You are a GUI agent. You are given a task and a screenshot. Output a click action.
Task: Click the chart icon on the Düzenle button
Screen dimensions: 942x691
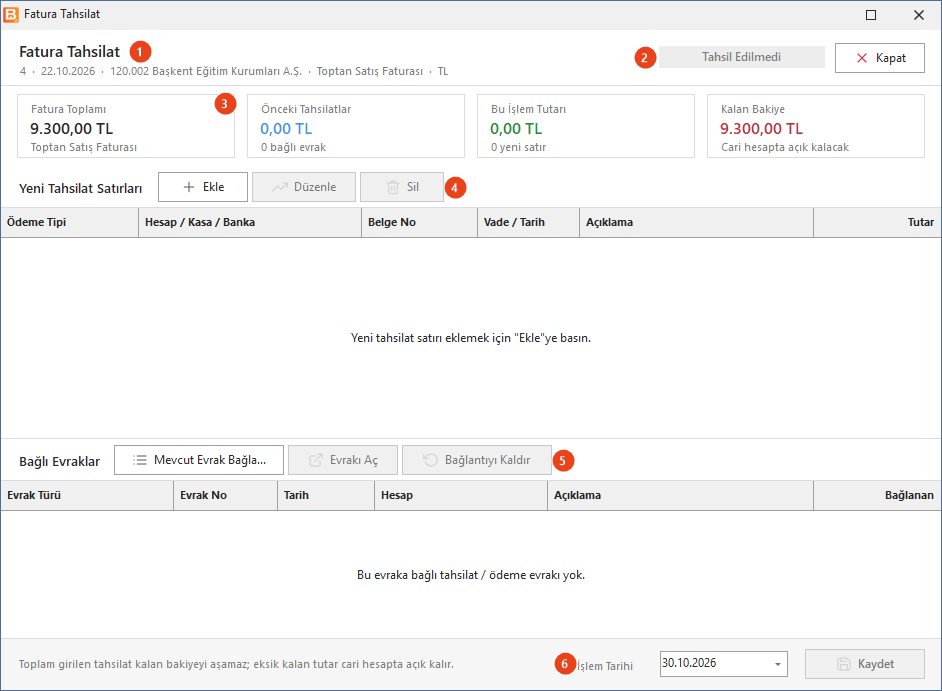(280, 187)
